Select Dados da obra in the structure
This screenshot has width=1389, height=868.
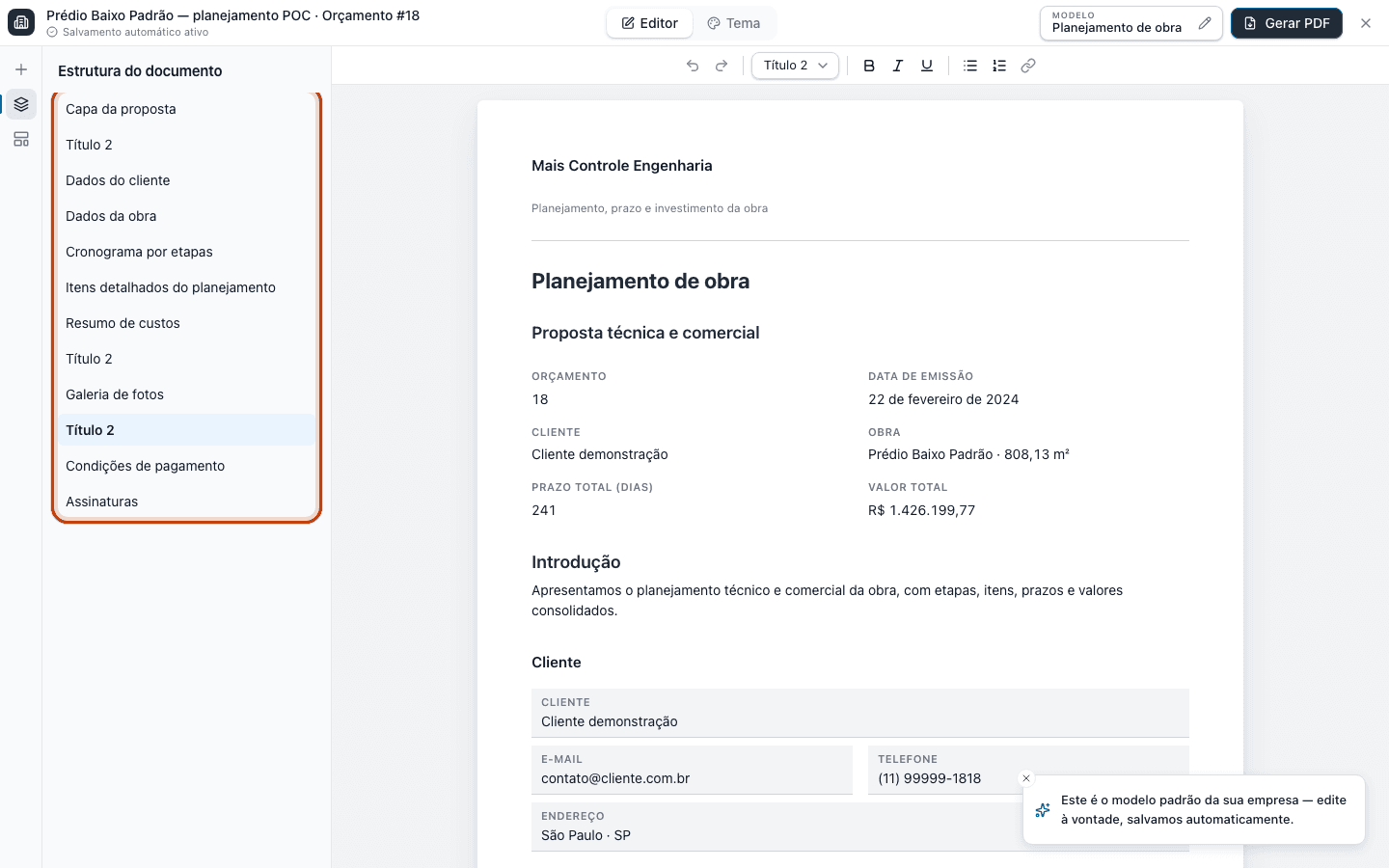(186, 216)
